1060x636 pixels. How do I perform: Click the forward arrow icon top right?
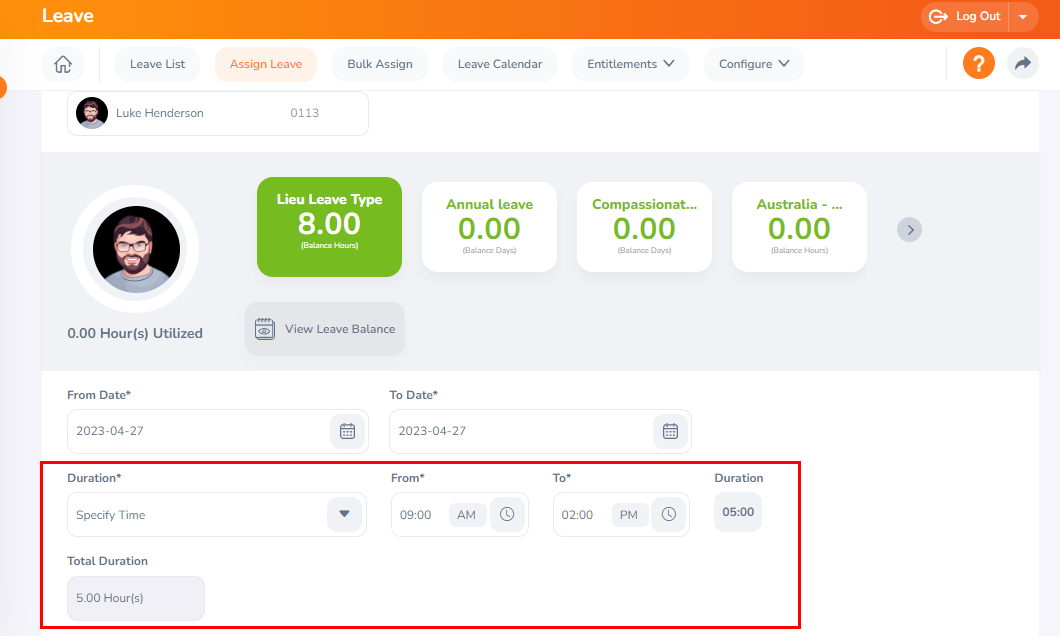coord(1022,63)
